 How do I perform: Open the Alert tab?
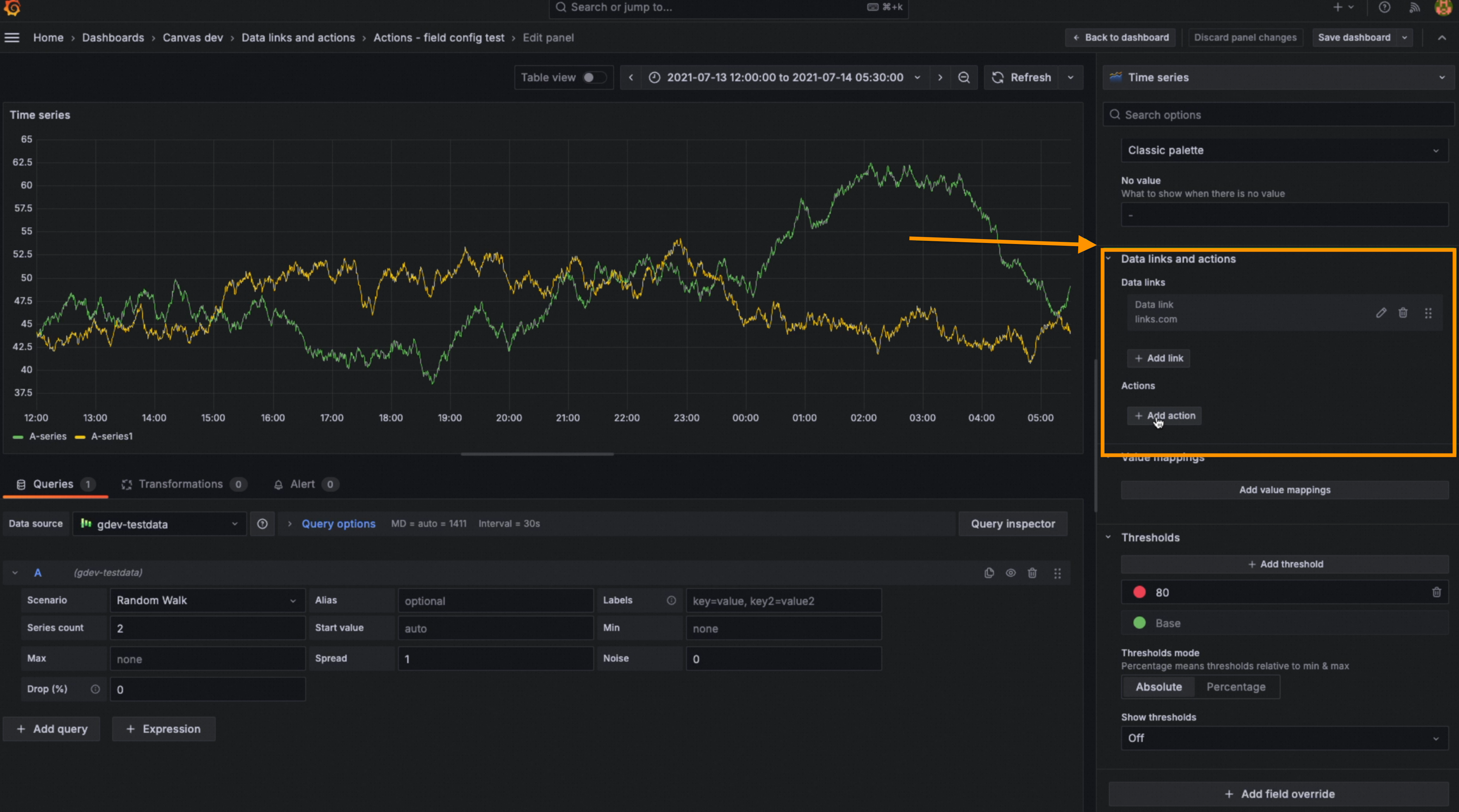pyautogui.click(x=303, y=484)
